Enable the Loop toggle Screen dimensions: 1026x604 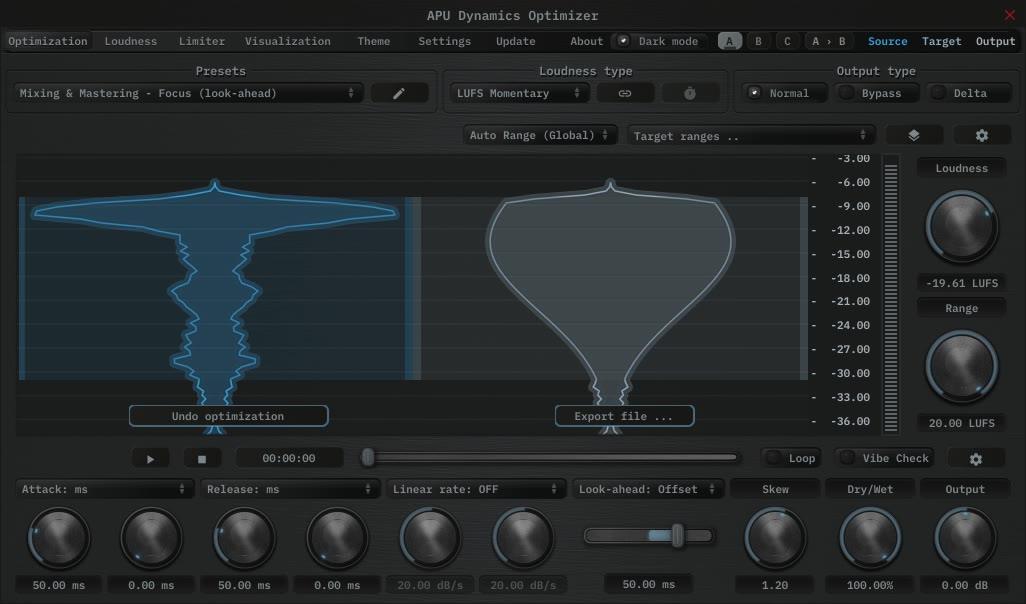click(x=791, y=458)
